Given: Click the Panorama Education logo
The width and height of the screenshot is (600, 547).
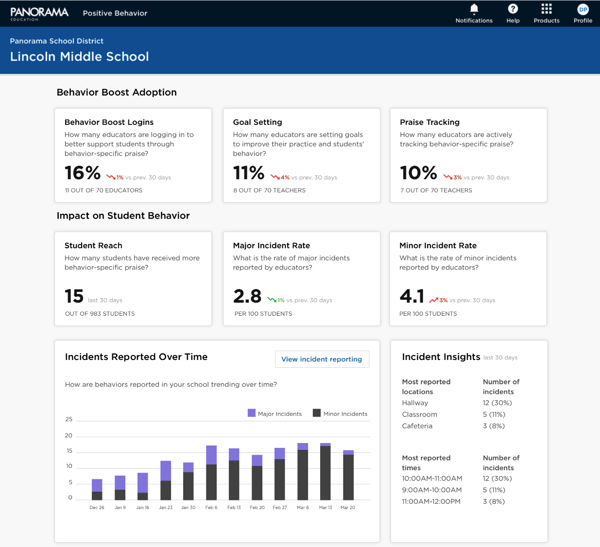Looking at the screenshot, I should click(x=39, y=13).
